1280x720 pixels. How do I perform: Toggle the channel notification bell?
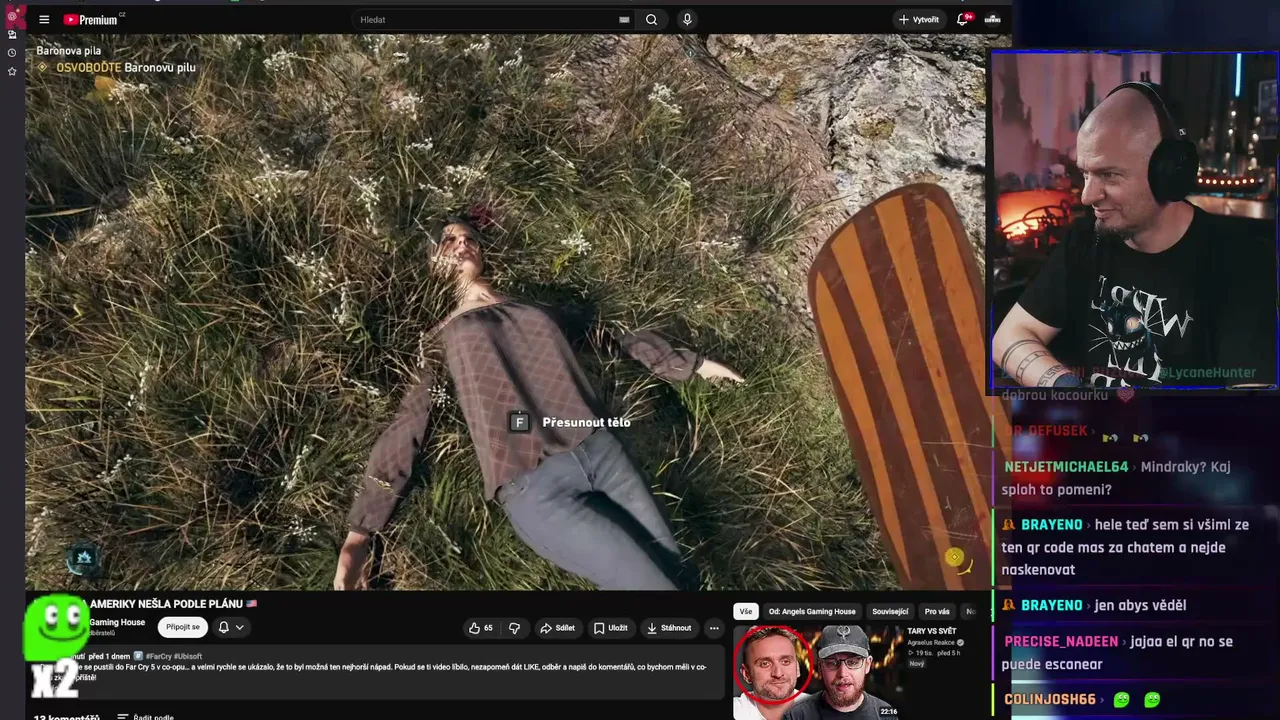click(224, 627)
